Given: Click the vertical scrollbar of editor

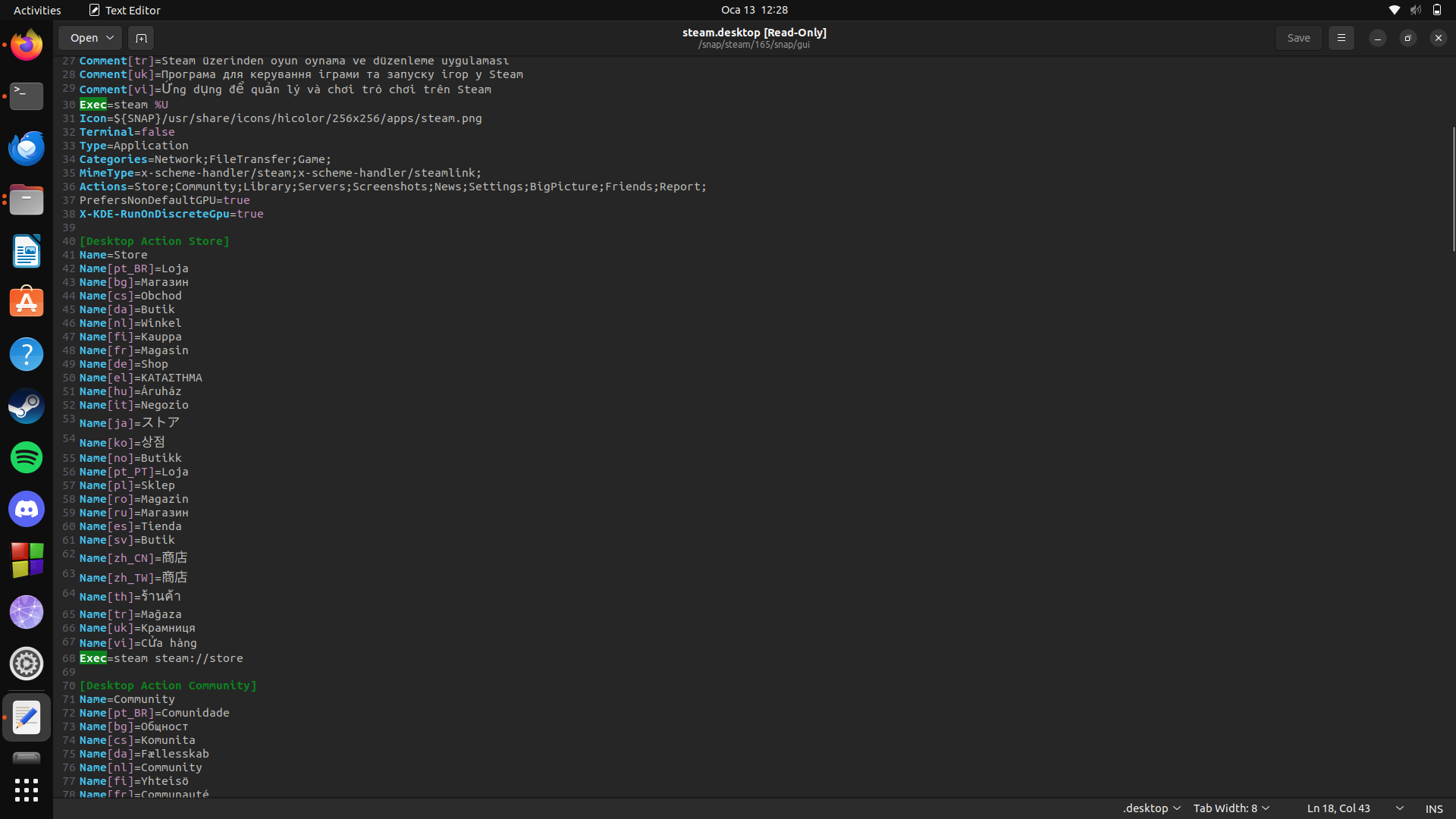Looking at the screenshot, I should pos(1453,190).
